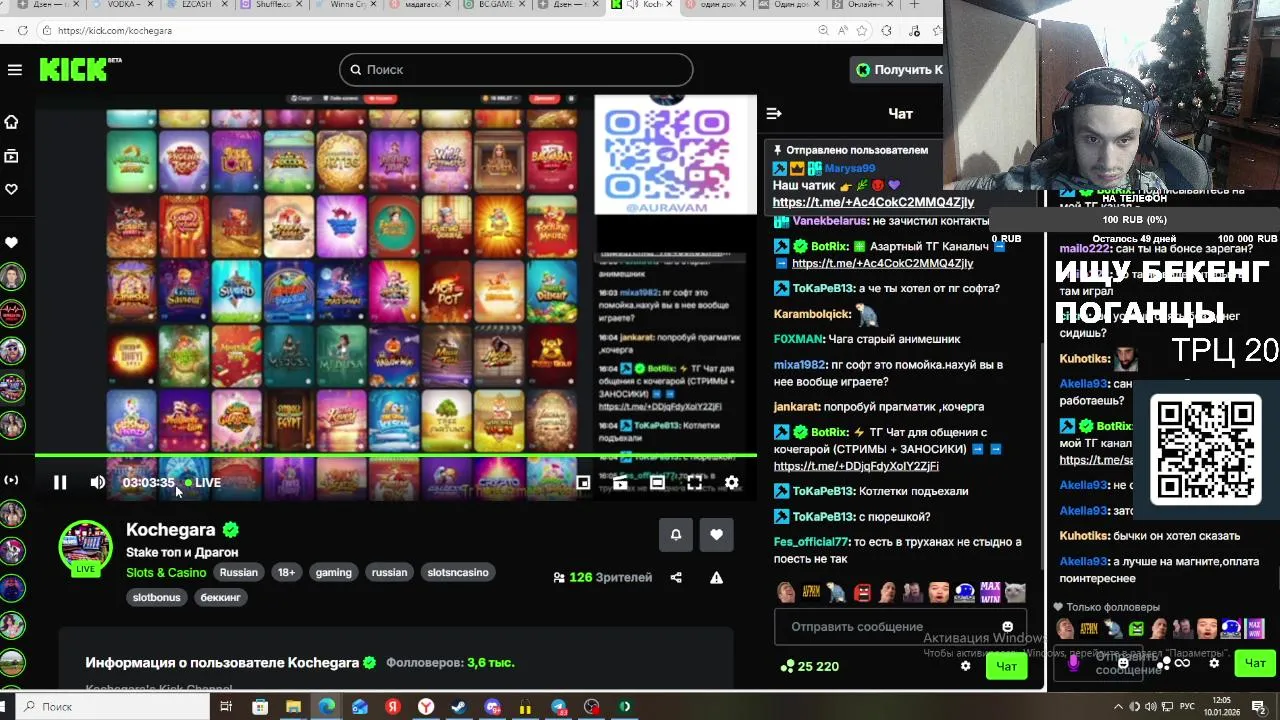Open the Windows notification center

pyautogui.click(x=1261, y=706)
